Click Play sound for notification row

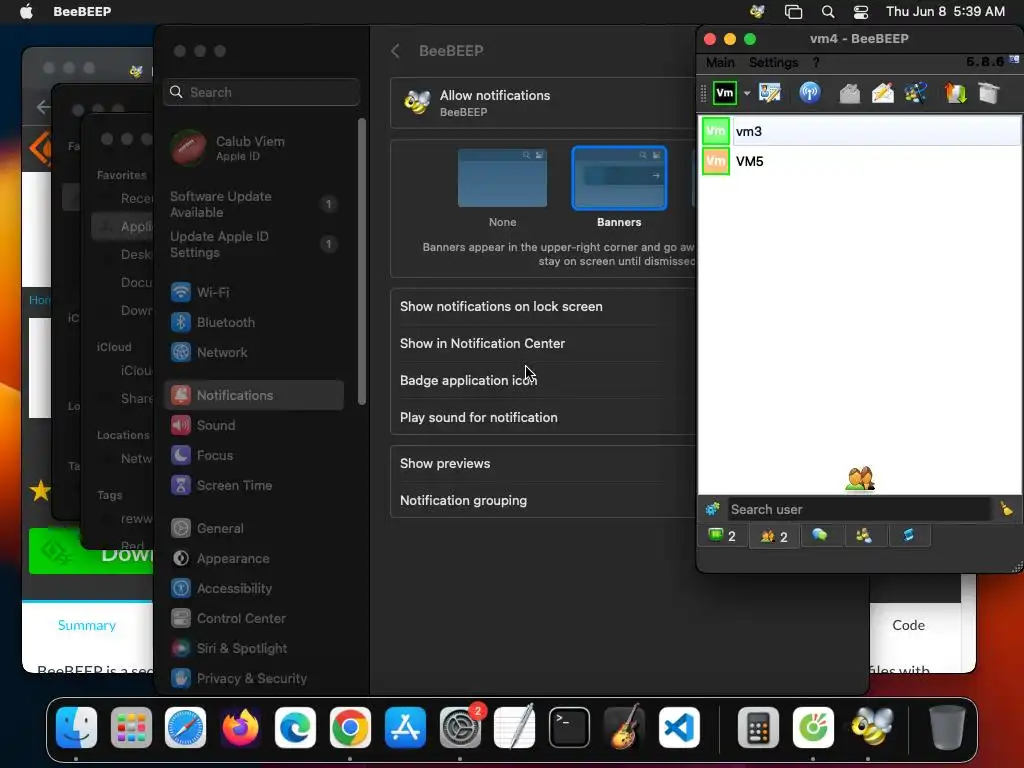(x=543, y=417)
